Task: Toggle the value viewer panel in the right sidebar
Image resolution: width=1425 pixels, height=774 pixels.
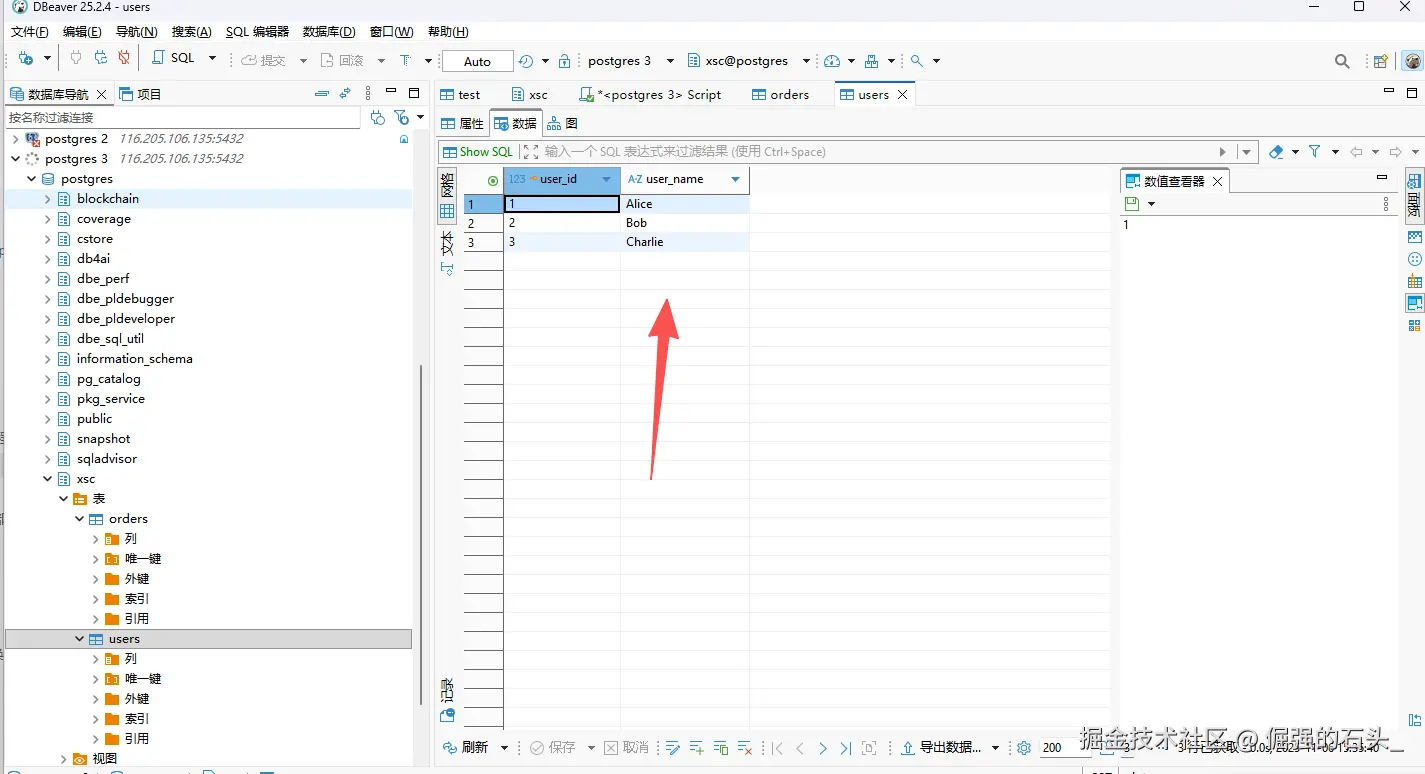Action: 1414,303
